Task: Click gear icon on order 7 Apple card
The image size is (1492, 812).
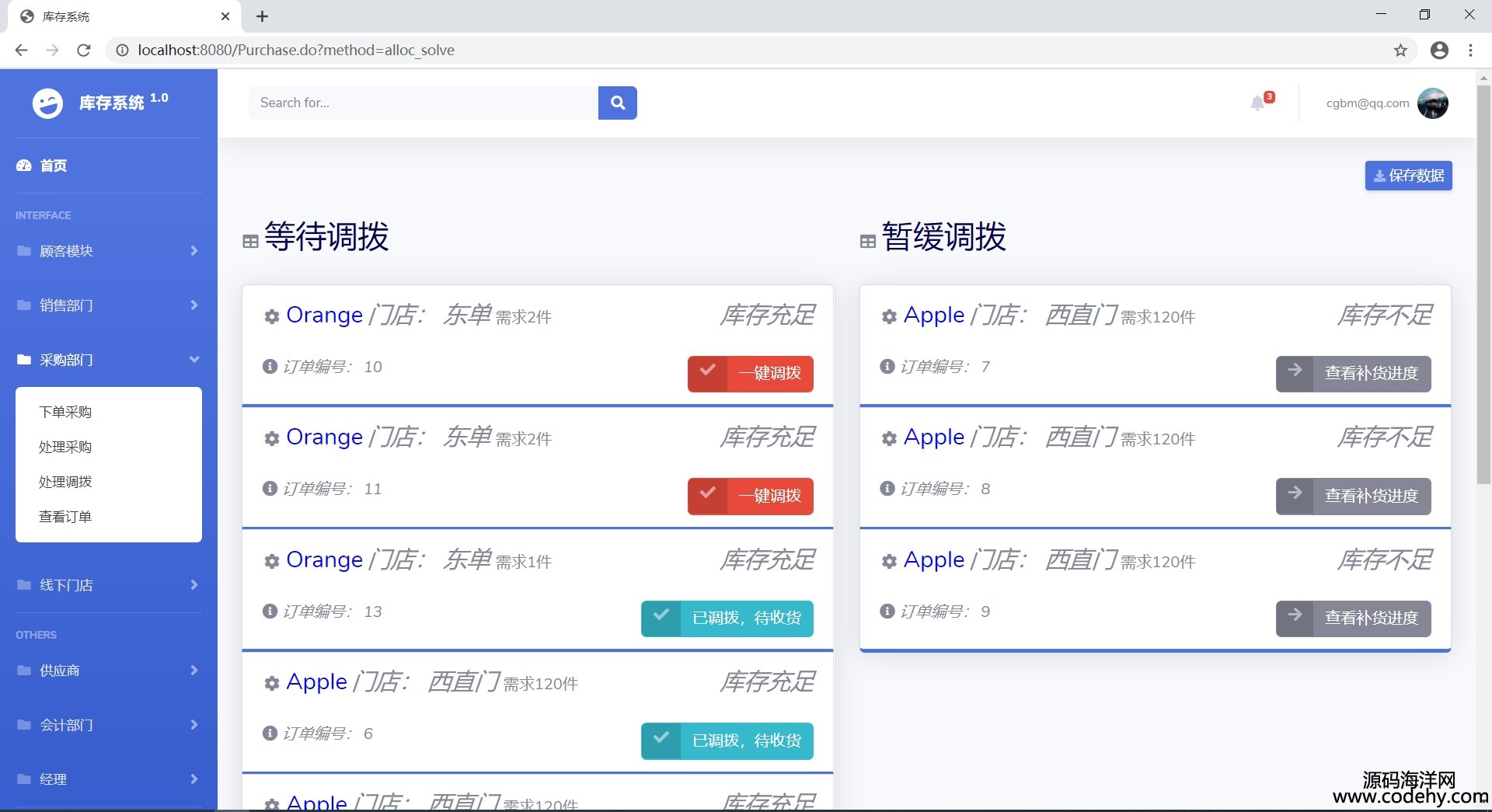Action: tap(889, 317)
